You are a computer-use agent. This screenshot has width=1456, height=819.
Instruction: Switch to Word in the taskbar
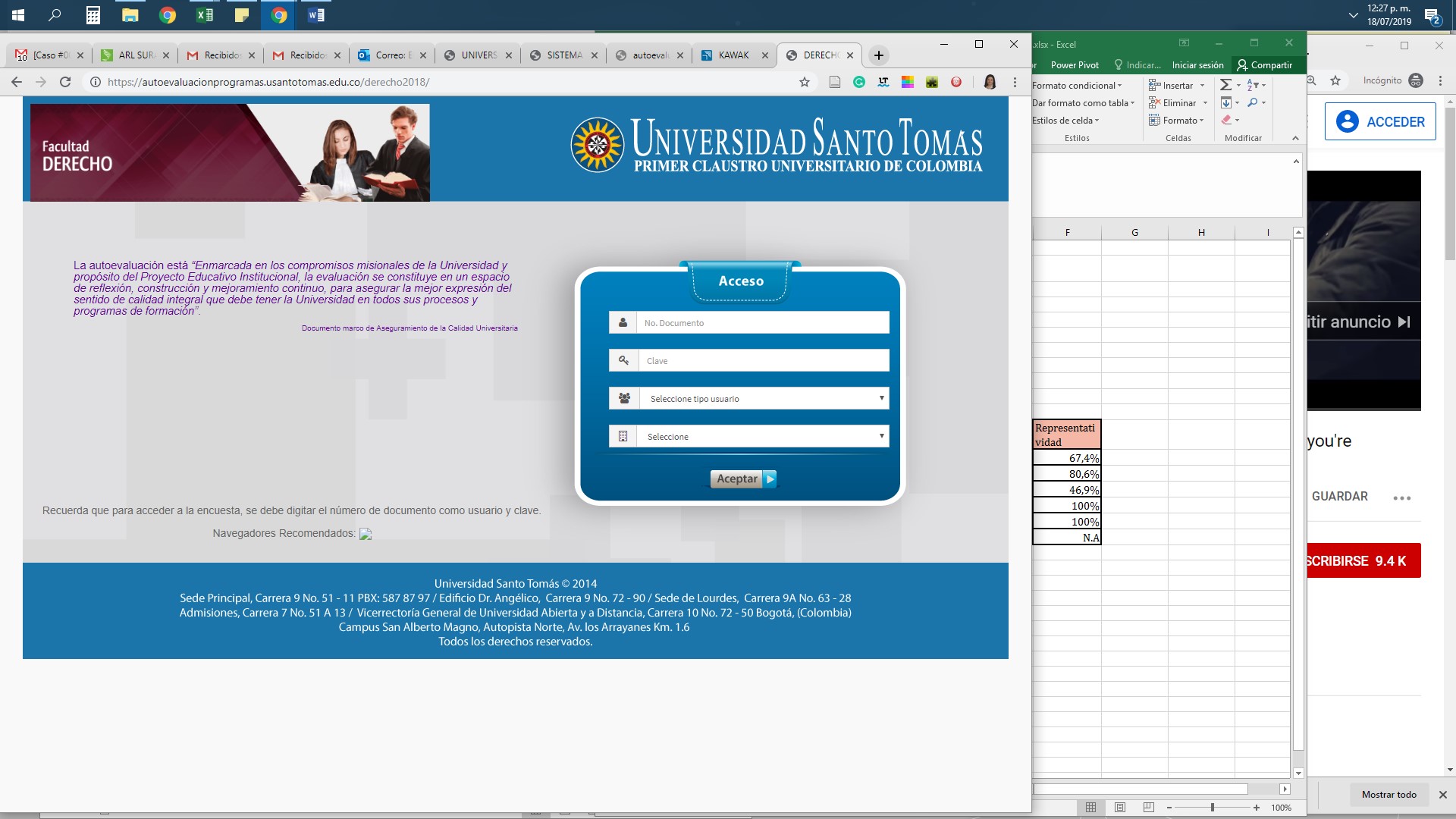coord(316,14)
